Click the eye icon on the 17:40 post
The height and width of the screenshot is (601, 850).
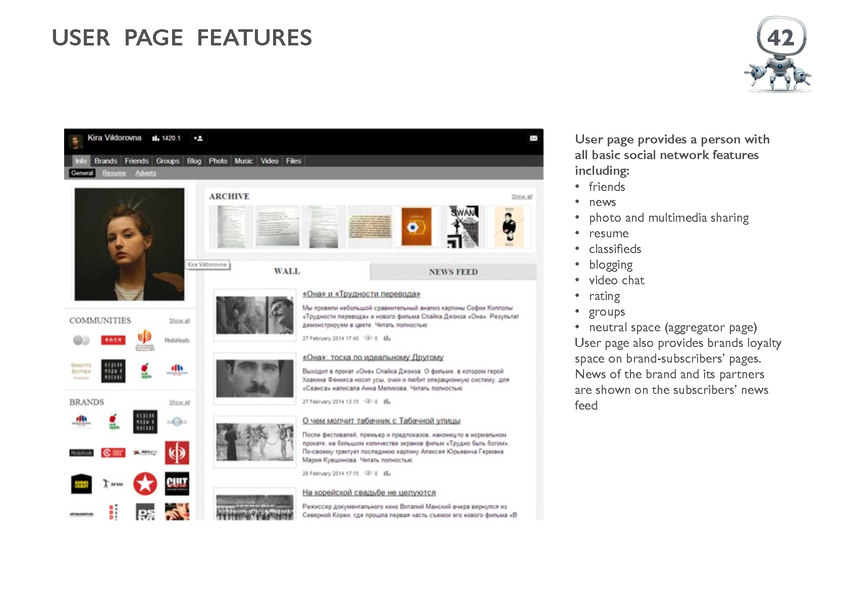368,338
